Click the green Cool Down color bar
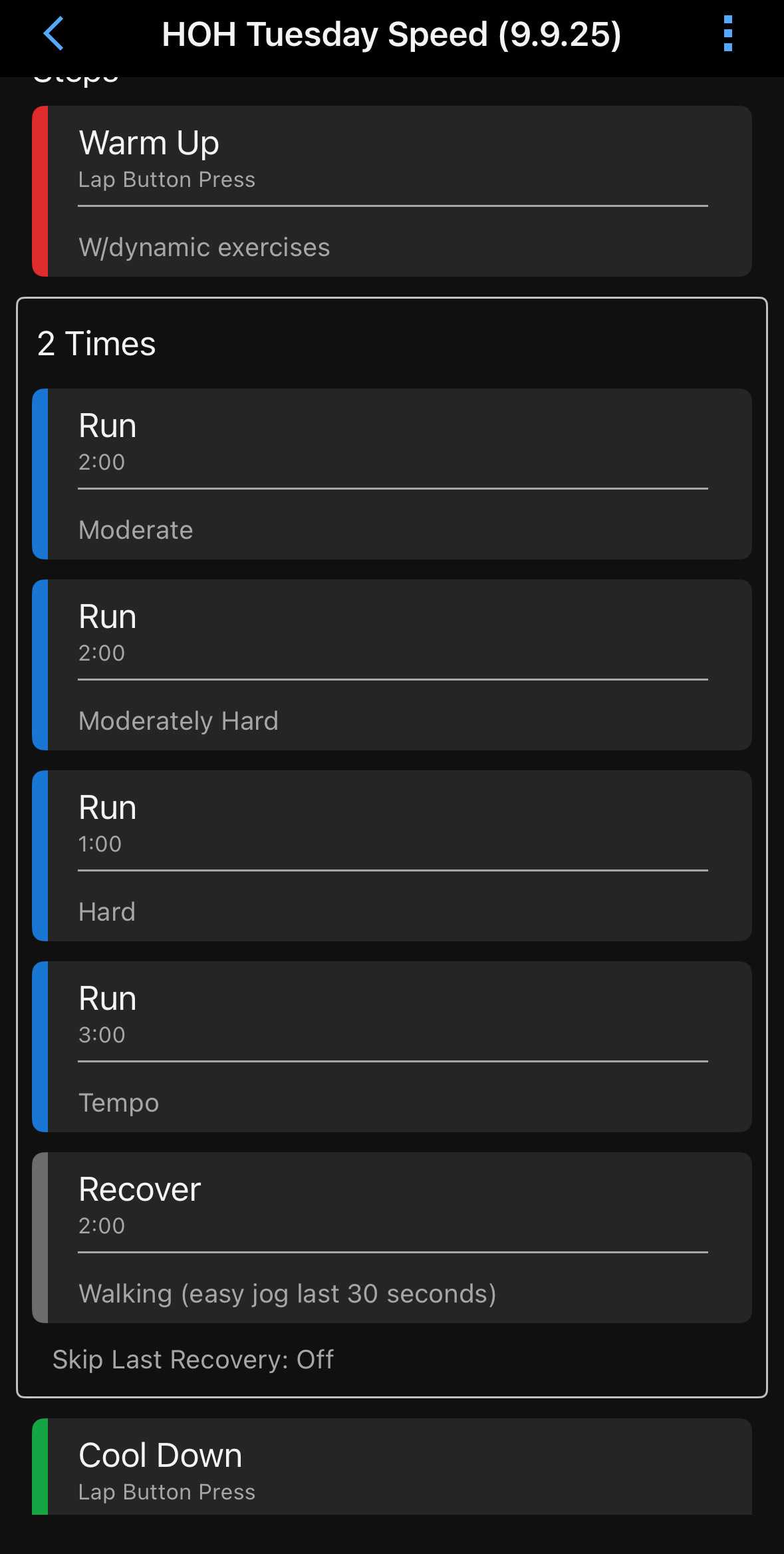This screenshot has width=784, height=1554. [x=40, y=1467]
